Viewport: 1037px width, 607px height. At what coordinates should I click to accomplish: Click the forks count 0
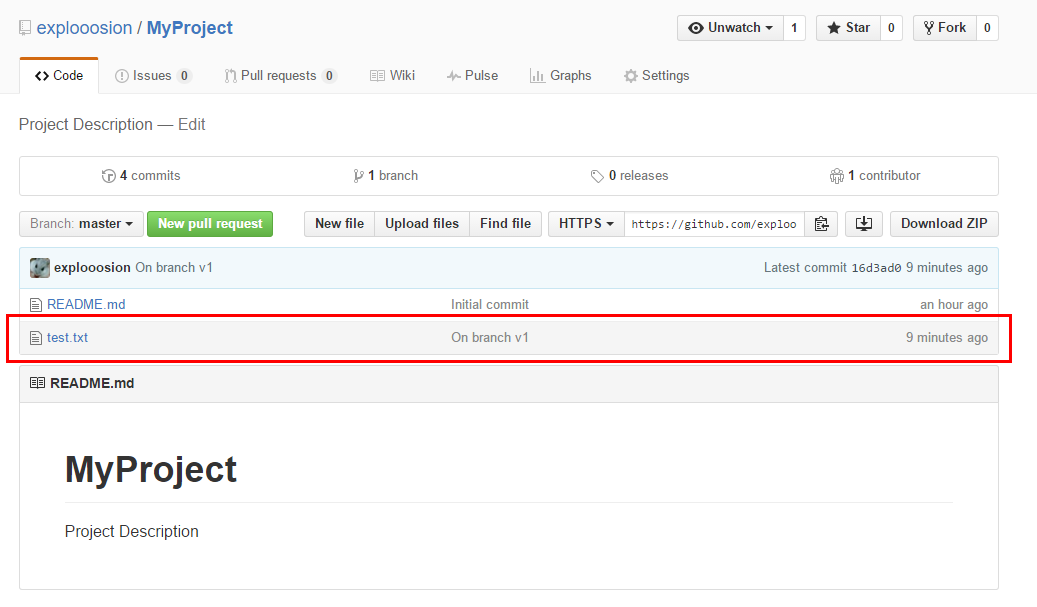pos(987,28)
